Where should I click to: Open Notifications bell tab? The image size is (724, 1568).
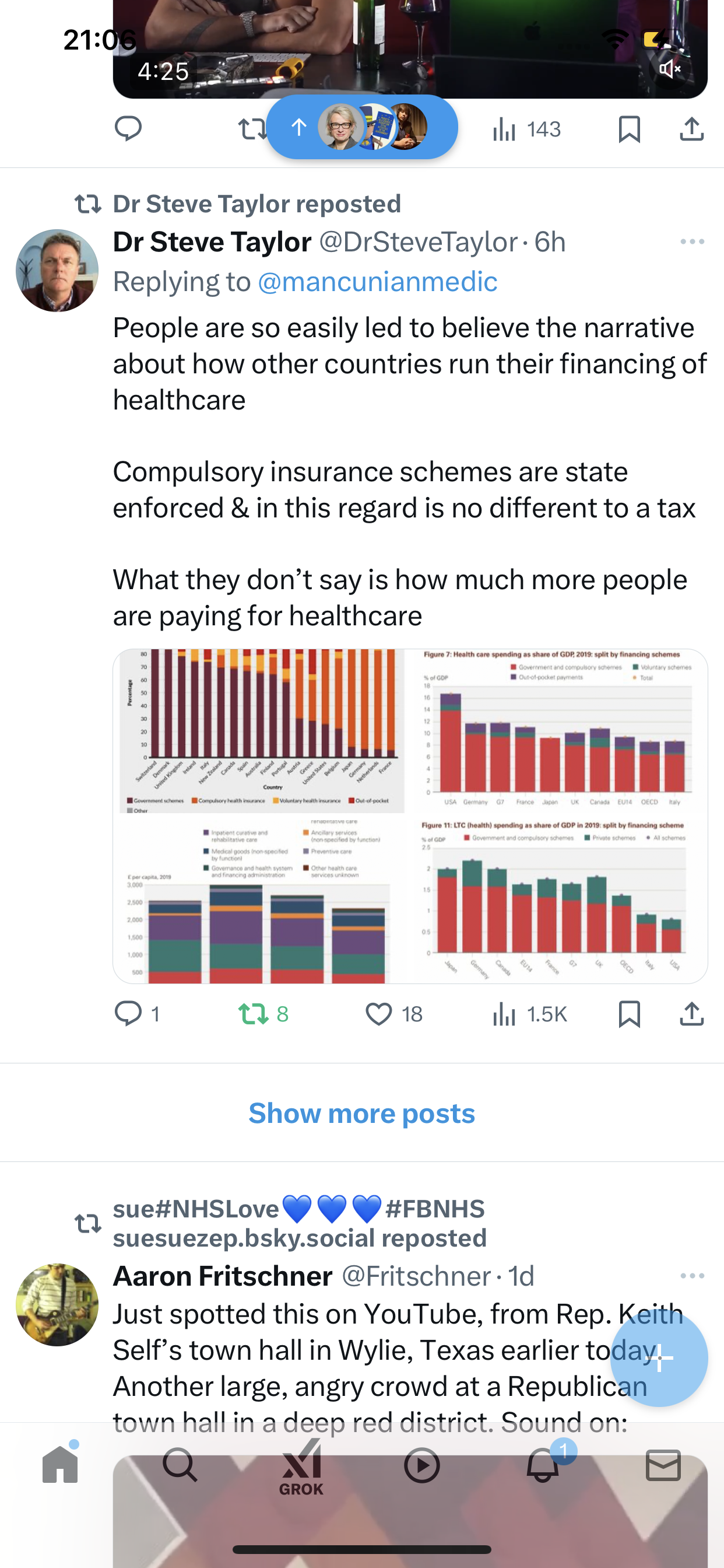click(x=543, y=1465)
